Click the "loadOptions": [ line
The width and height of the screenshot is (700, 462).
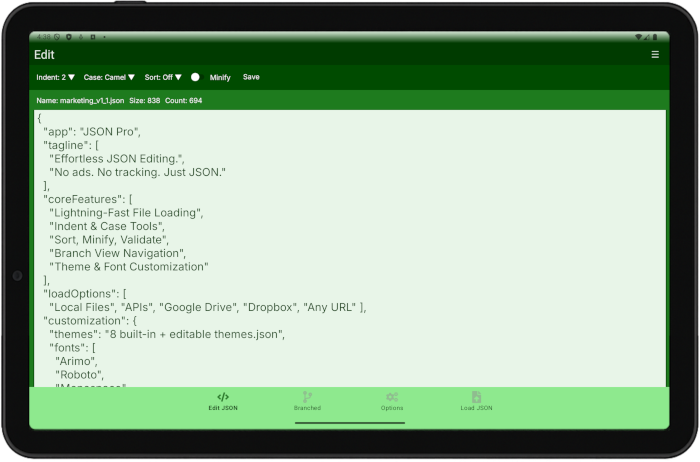pyautogui.click(x=85, y=294)
